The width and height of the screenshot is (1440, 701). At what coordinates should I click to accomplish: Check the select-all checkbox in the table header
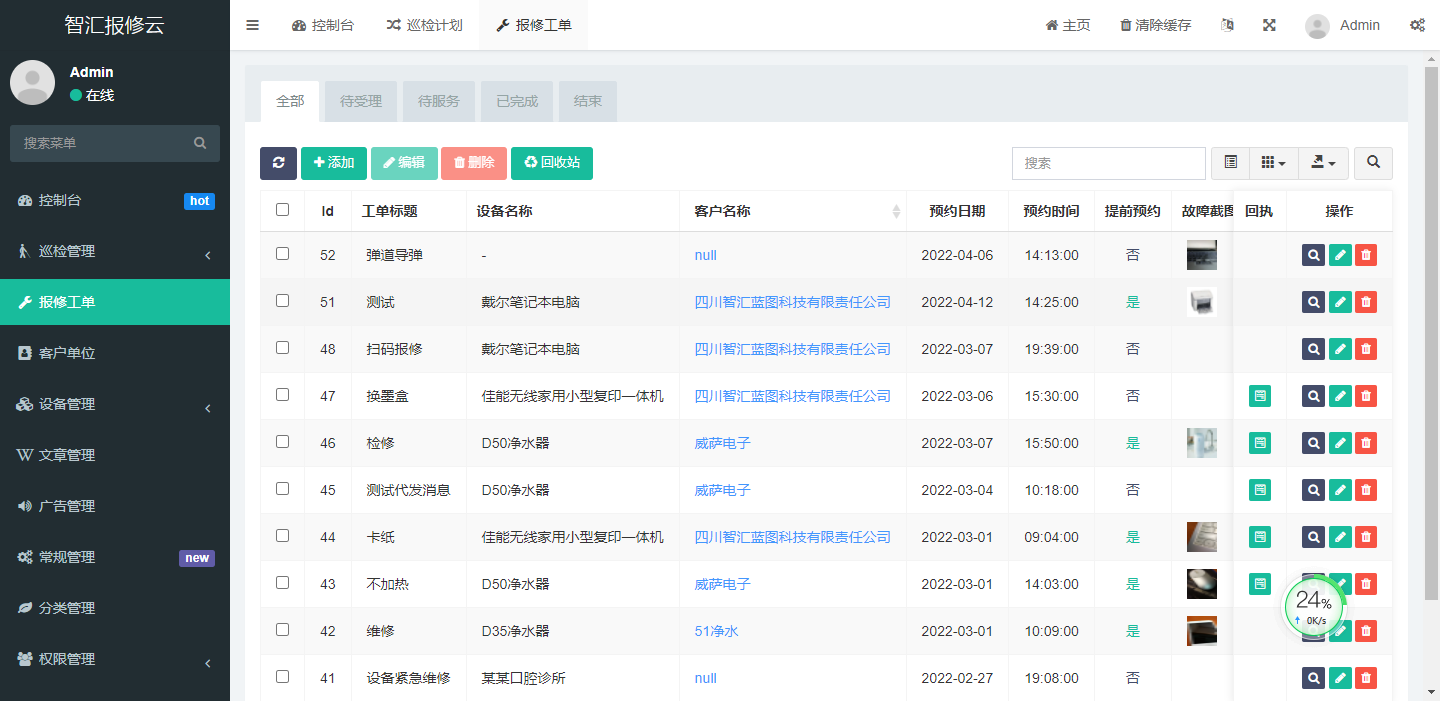pos(283,208)
